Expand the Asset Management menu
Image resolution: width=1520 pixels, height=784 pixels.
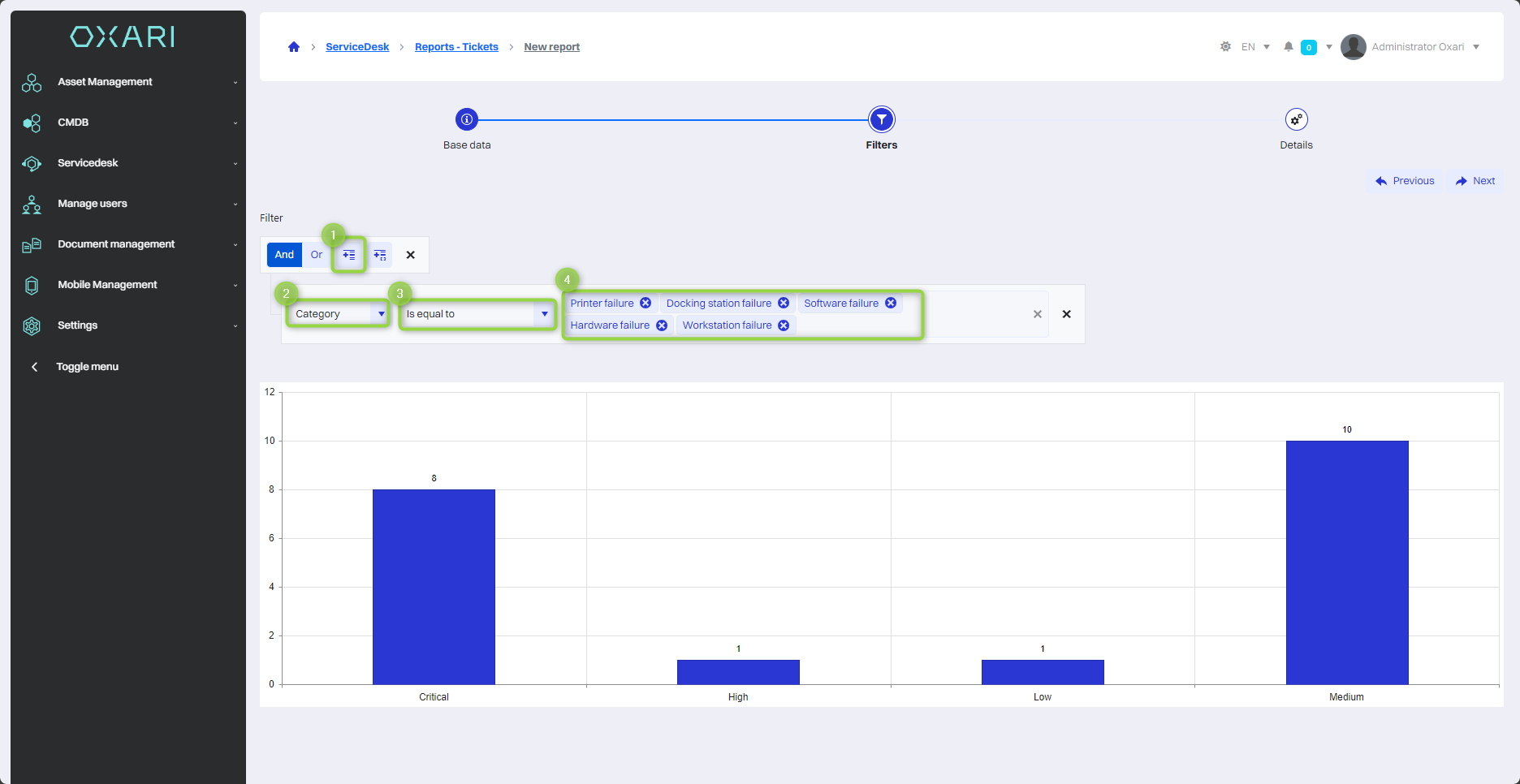[x=130, y=82]
